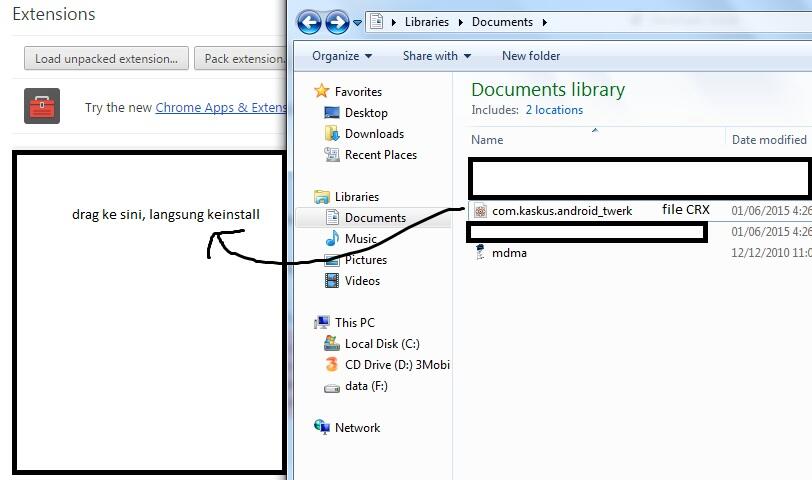This screenshot has width=812, height=480.
Task: Sort files by Name column header
Action: click(x=487, y=140)
